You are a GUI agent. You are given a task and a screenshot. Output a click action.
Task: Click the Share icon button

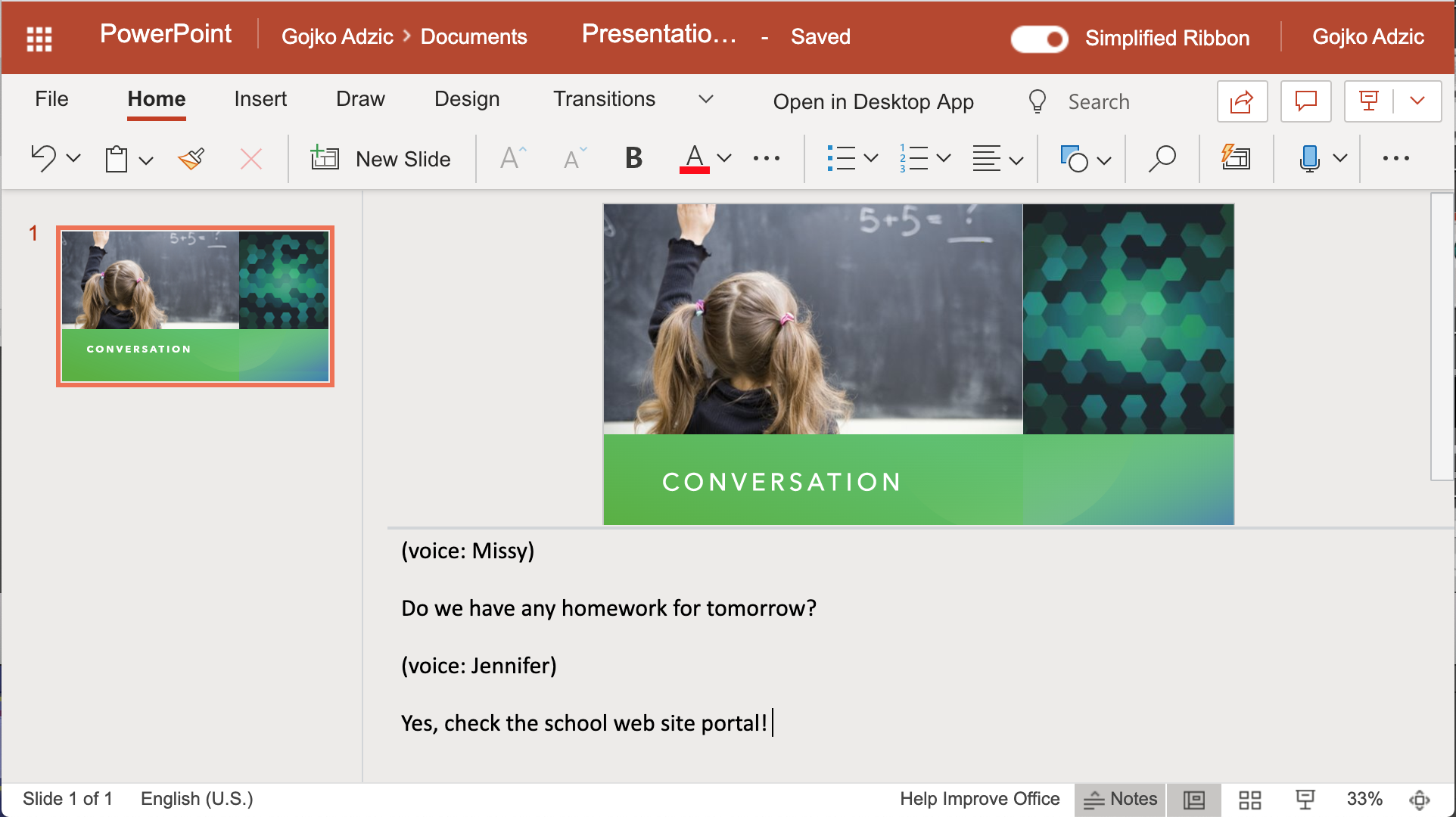point(1242,101)
